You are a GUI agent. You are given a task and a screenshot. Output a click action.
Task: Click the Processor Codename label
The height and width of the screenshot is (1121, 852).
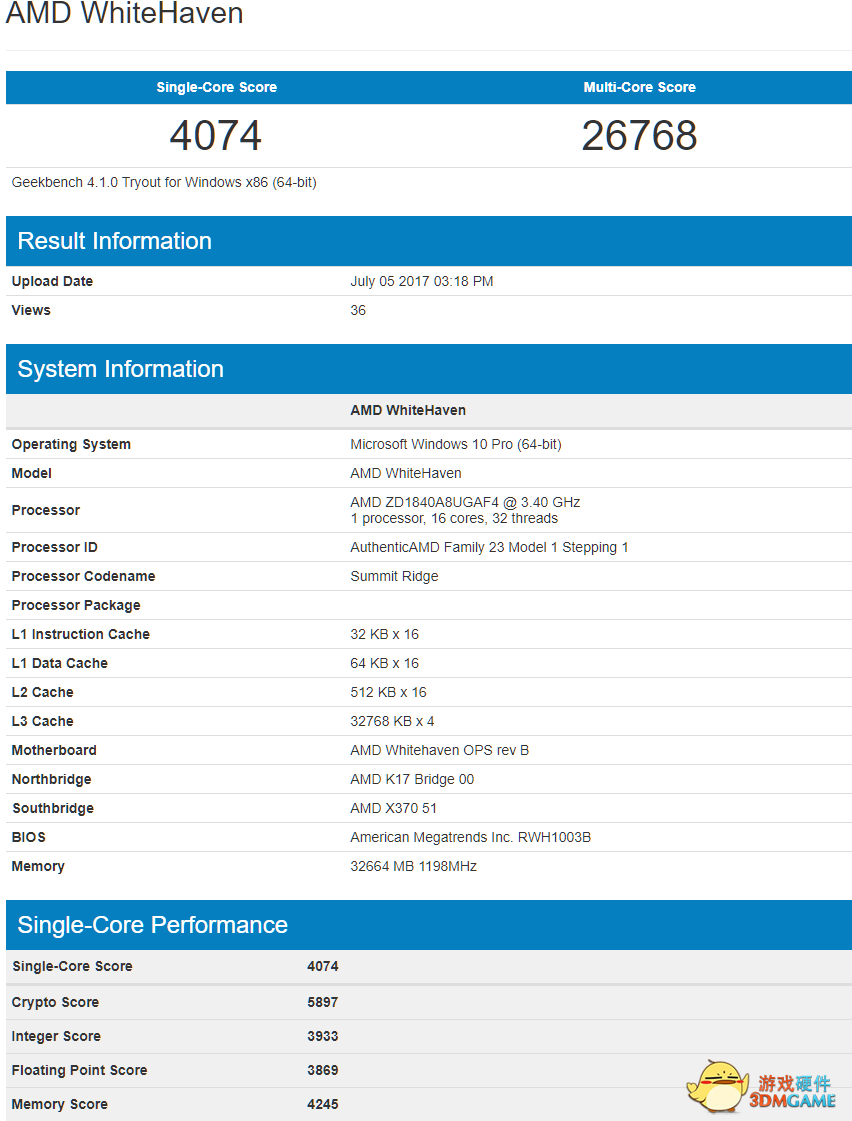(x=83, y=576)
